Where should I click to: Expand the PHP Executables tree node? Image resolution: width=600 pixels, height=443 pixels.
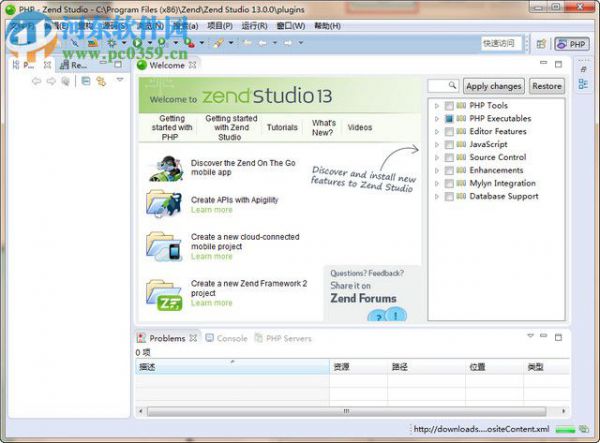coord(437,119)
